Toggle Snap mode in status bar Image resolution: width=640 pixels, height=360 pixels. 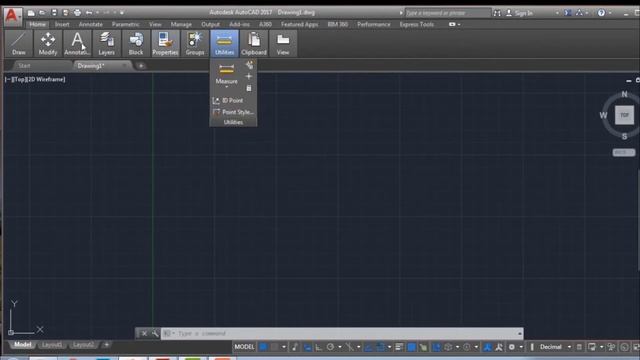click(275, 347)
